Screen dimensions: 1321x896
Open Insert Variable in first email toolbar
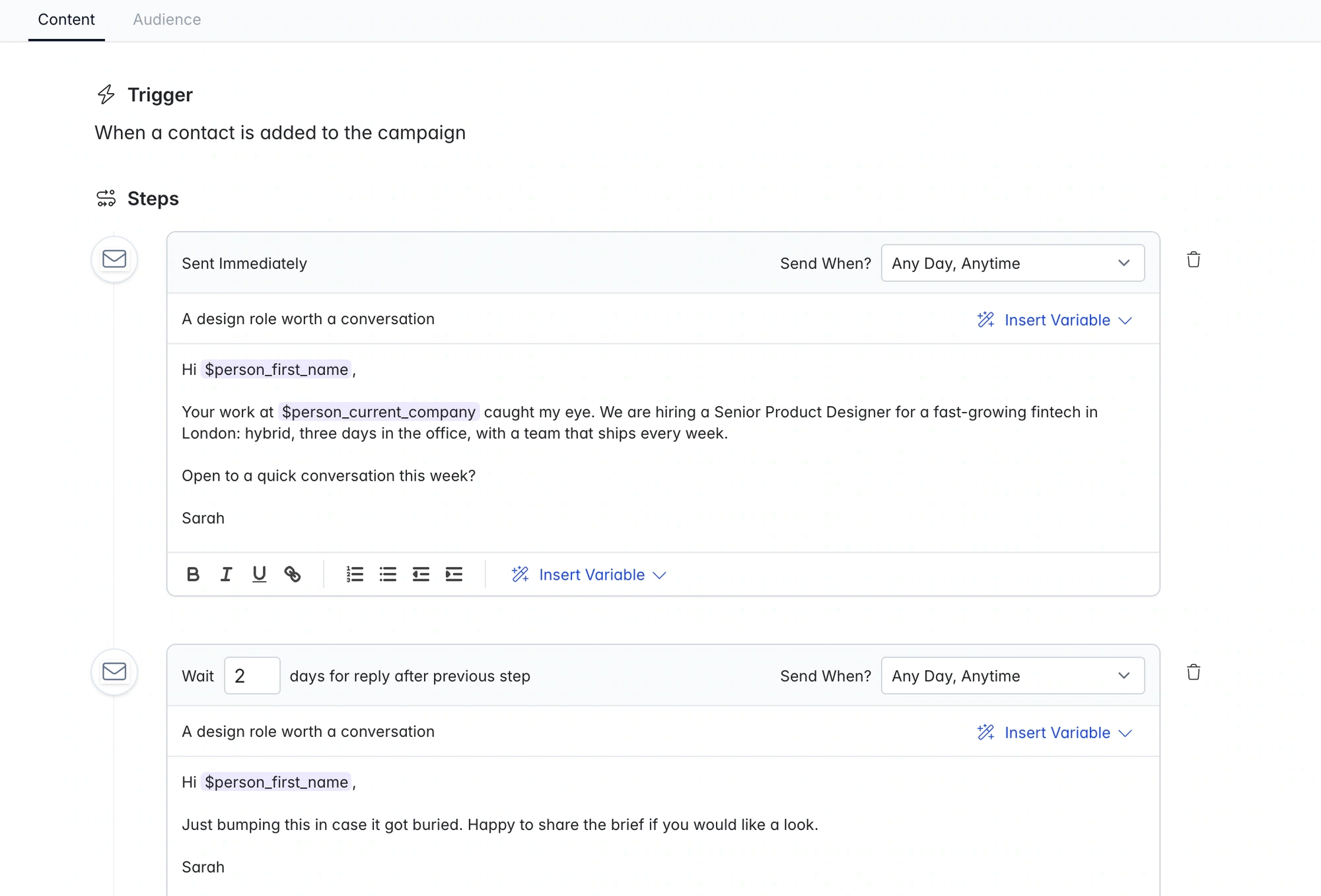[x=589, y=574]
